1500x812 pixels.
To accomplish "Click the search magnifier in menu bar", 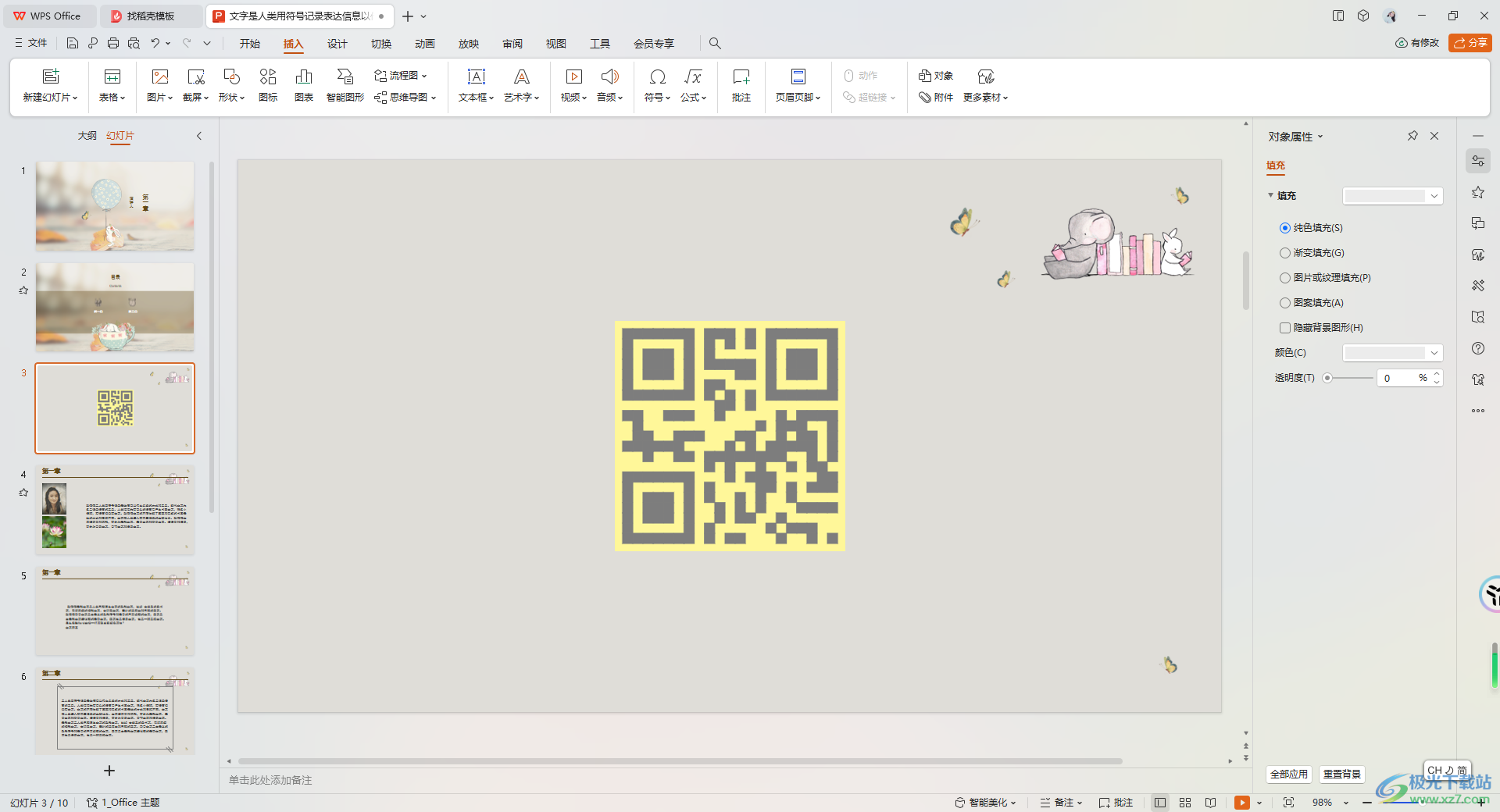I will coord(715,44).
